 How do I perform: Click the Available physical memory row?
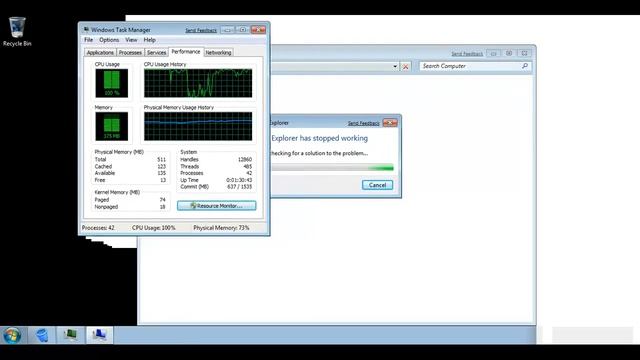pos(130,173)
